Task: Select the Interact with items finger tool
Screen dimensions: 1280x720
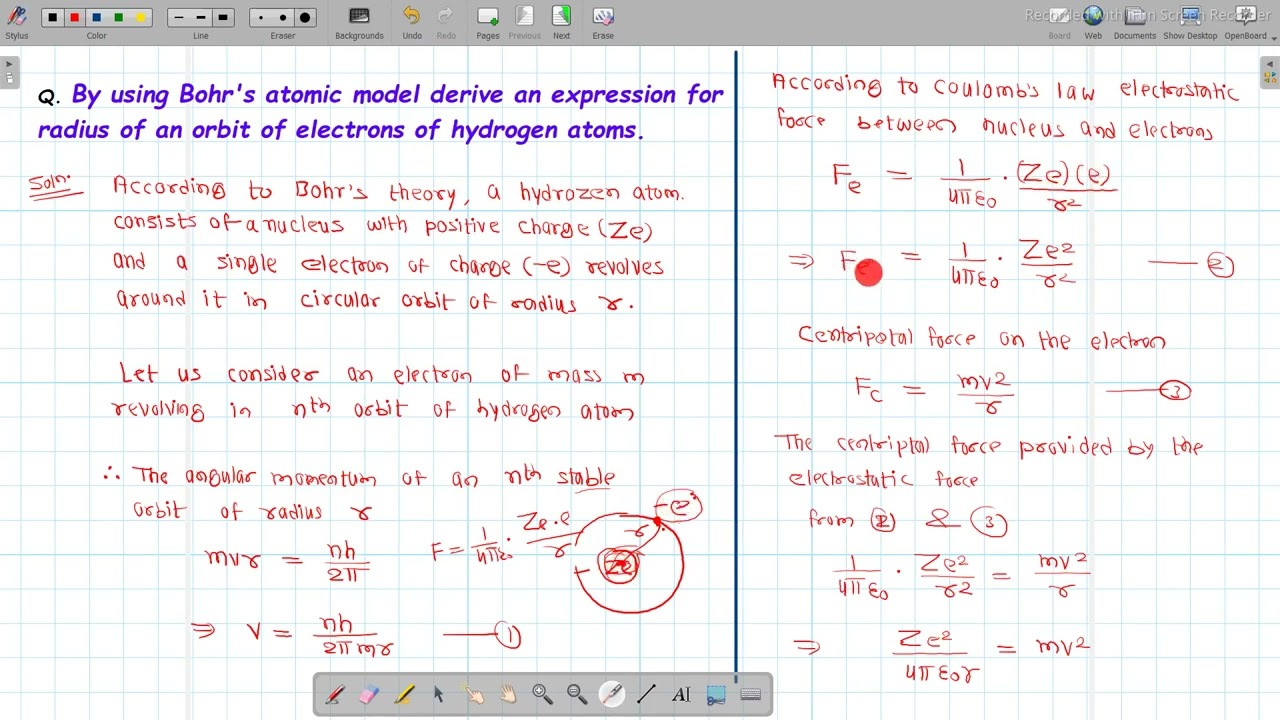Action: coord(473,694)
